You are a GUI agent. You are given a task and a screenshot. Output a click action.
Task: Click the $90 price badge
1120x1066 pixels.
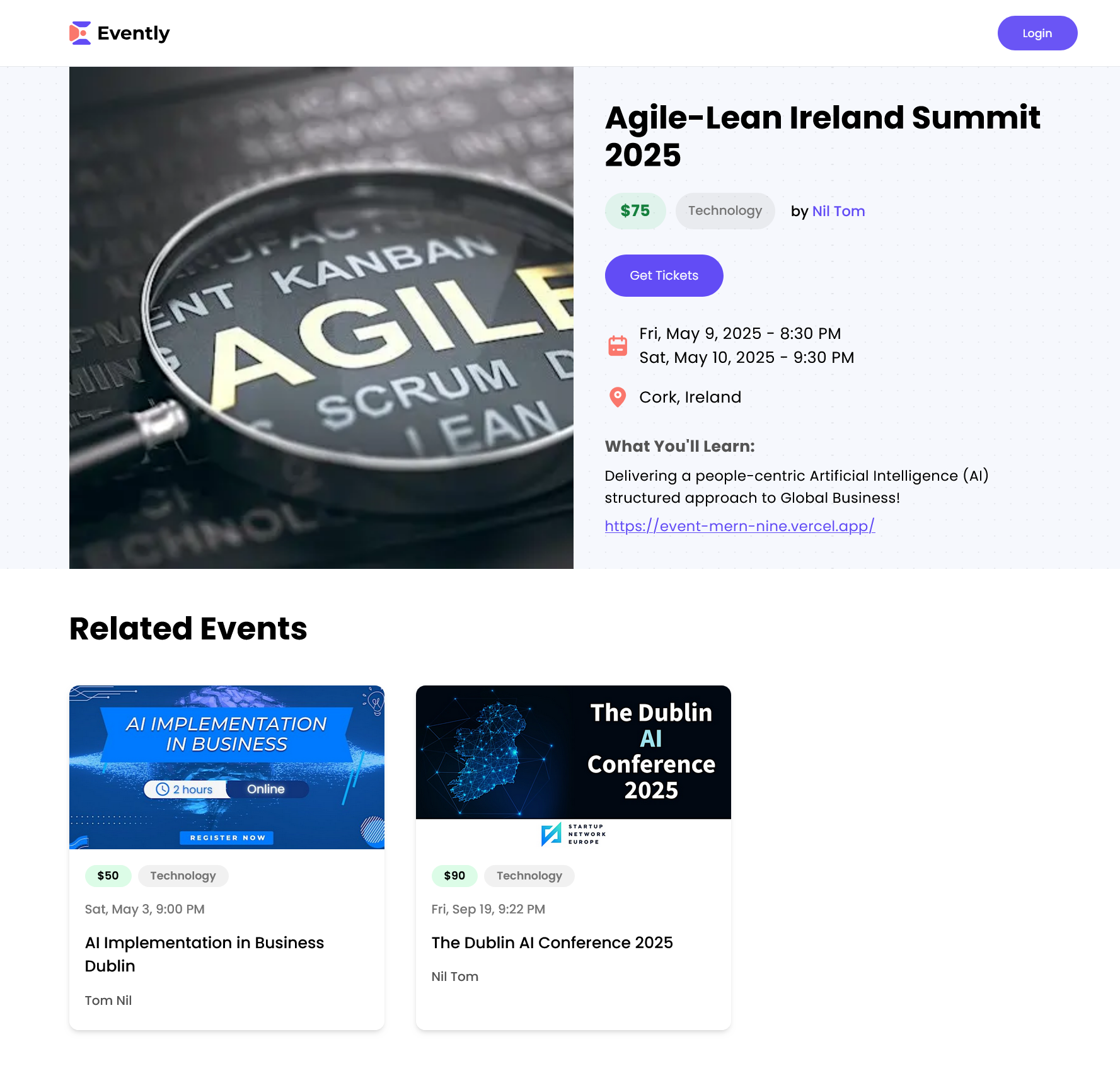(x=454, y=876)
